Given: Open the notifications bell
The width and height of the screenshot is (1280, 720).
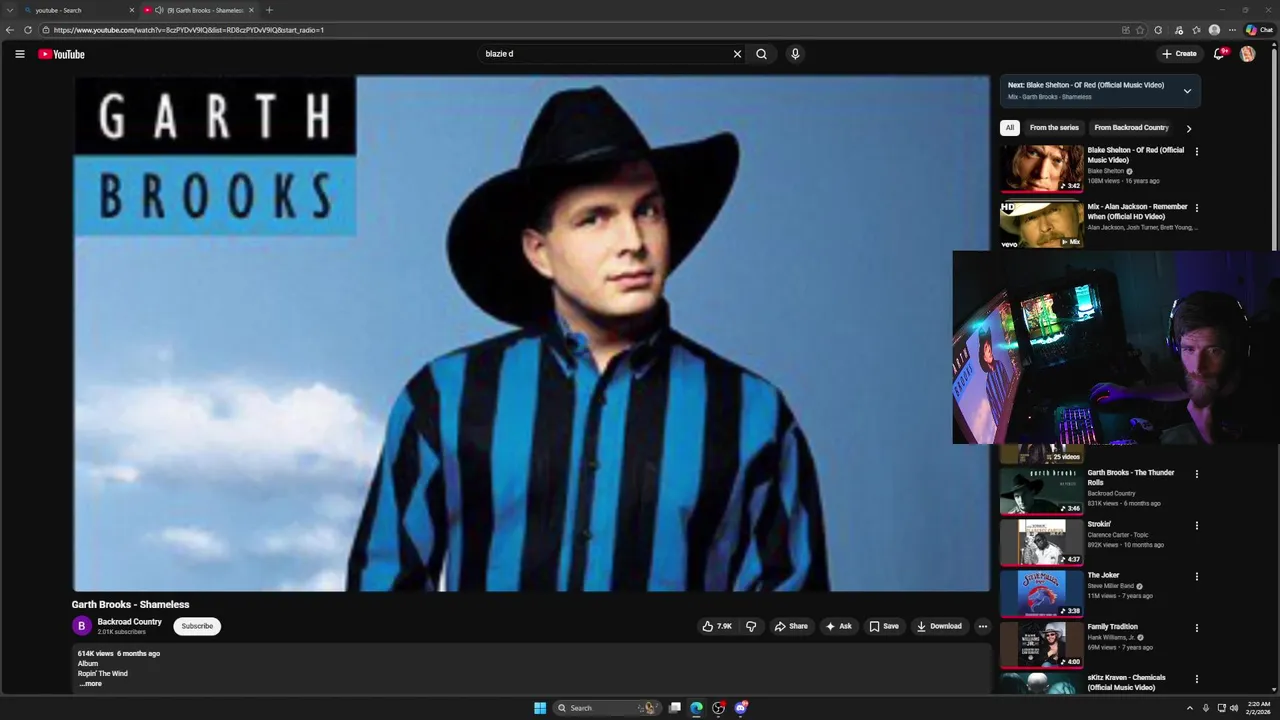Looking at the screenshot, I should tap(1219, 54).
